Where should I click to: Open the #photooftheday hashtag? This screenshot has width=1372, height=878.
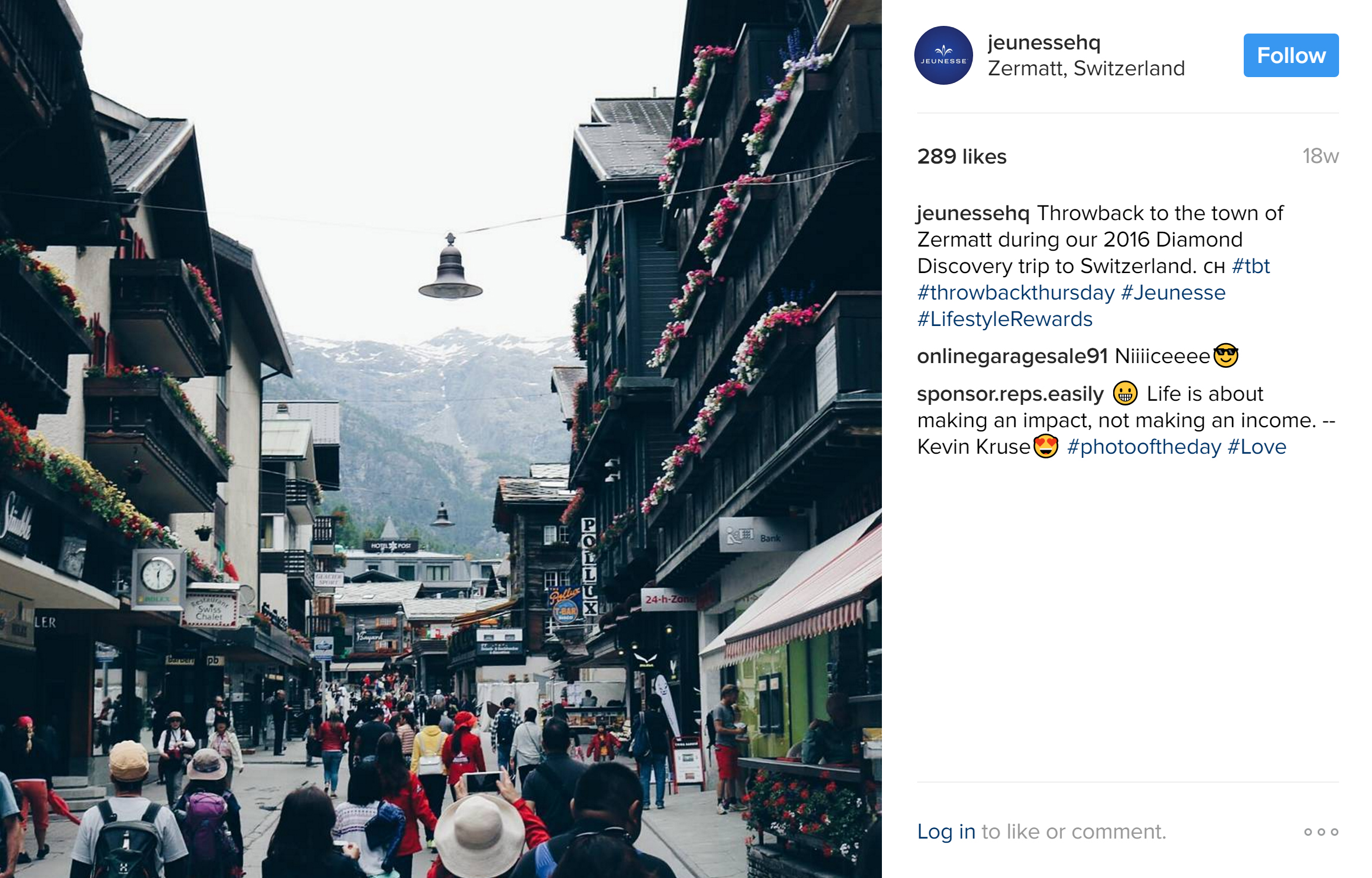point(1144,447)
